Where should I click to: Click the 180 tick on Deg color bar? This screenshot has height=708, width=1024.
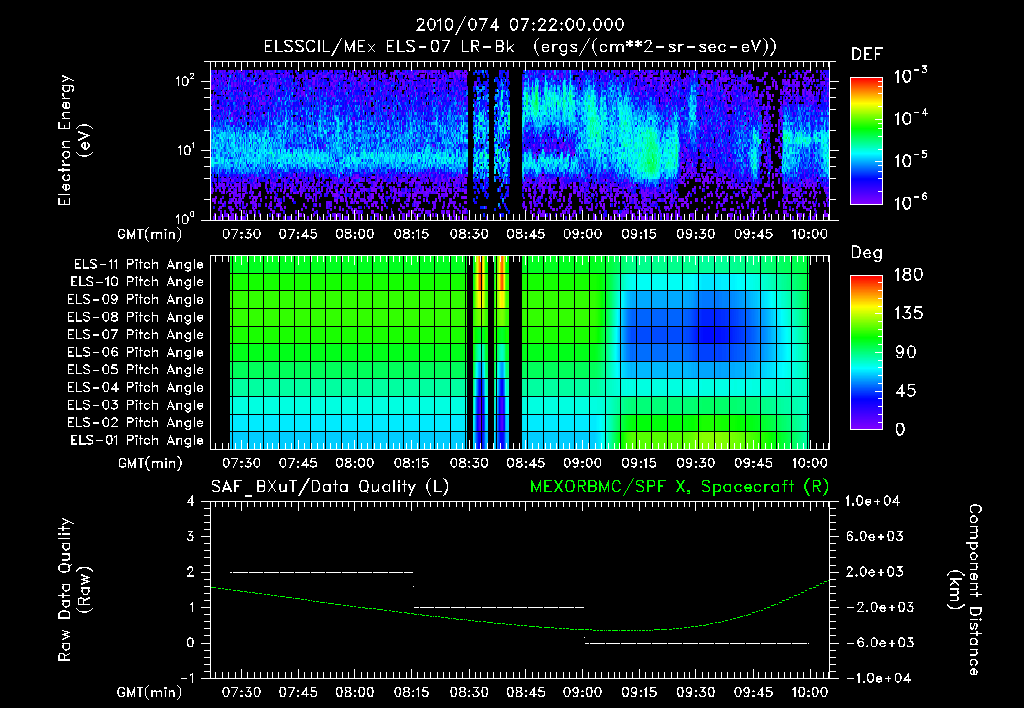(x=908, y=275)
